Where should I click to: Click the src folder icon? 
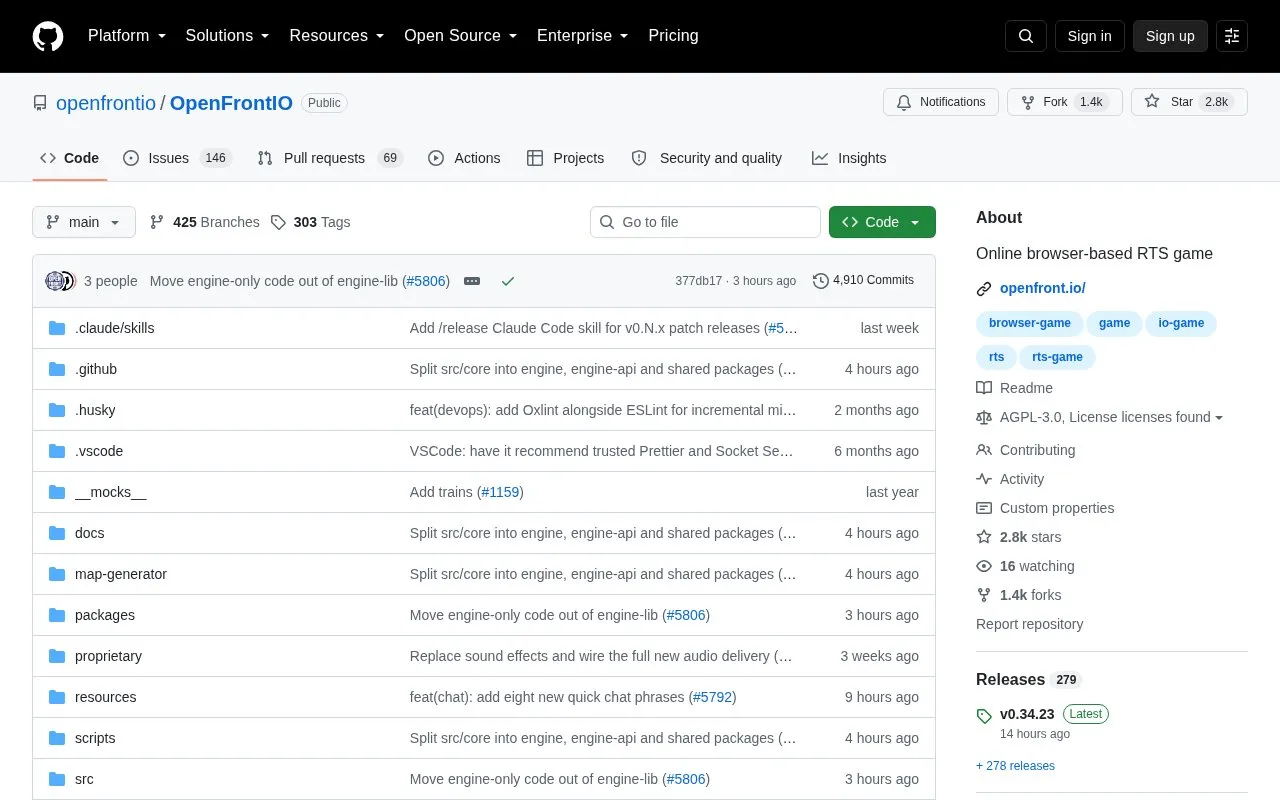(57, 779)
